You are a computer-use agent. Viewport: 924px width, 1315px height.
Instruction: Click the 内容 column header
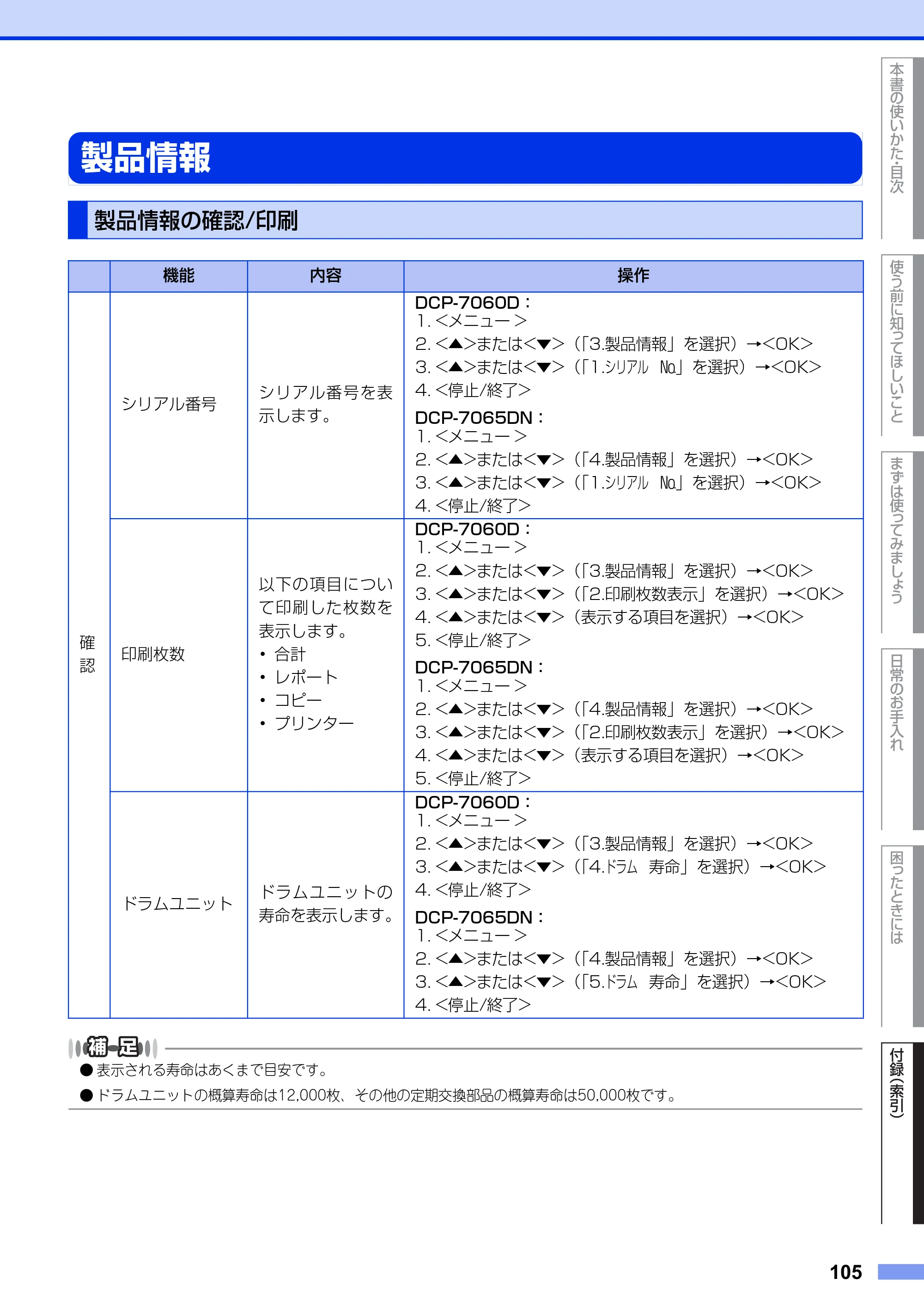[x=326, y=276]
